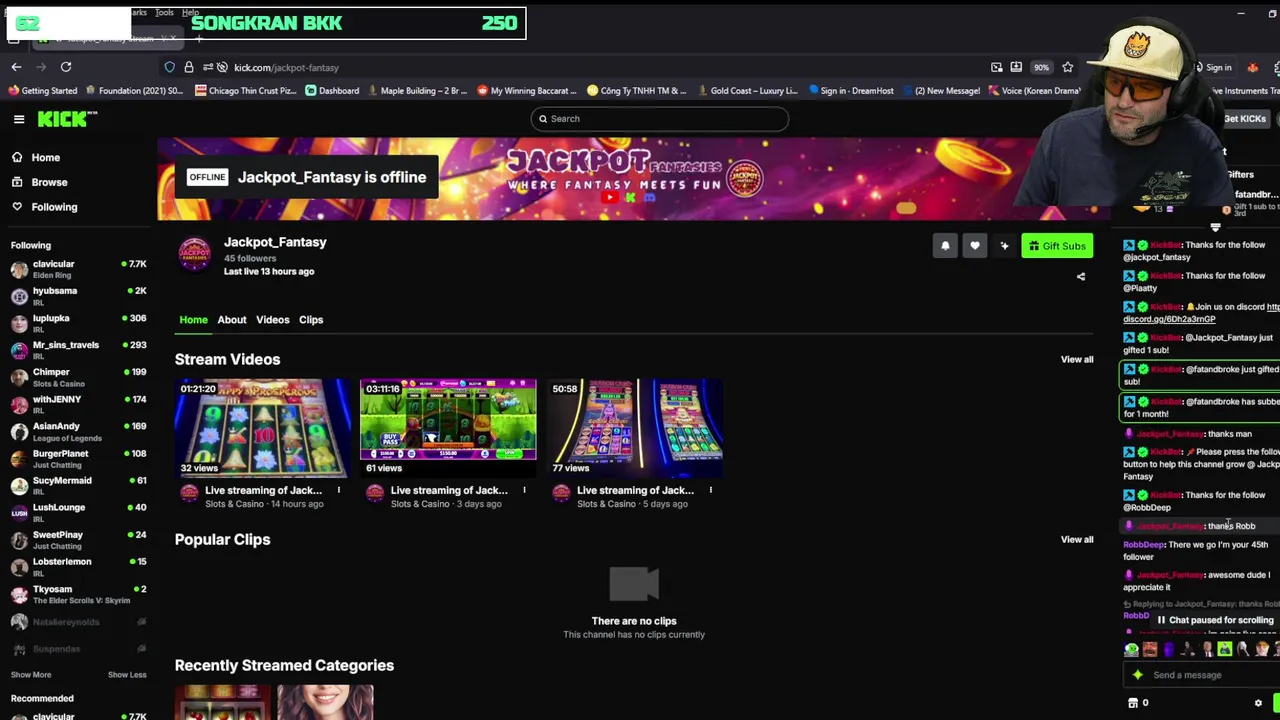Open the Dashboard bookmark

click(x=331, y=91)
